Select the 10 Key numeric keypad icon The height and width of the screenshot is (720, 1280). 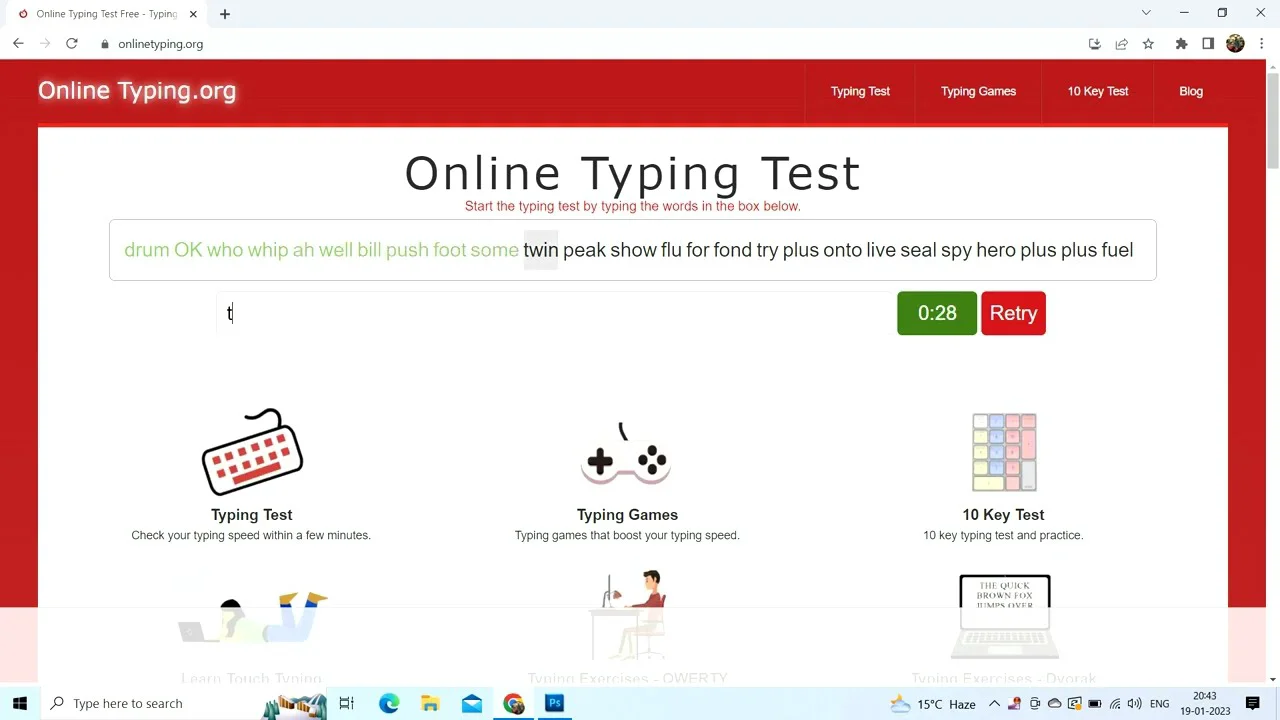[x=1004, y=452]
